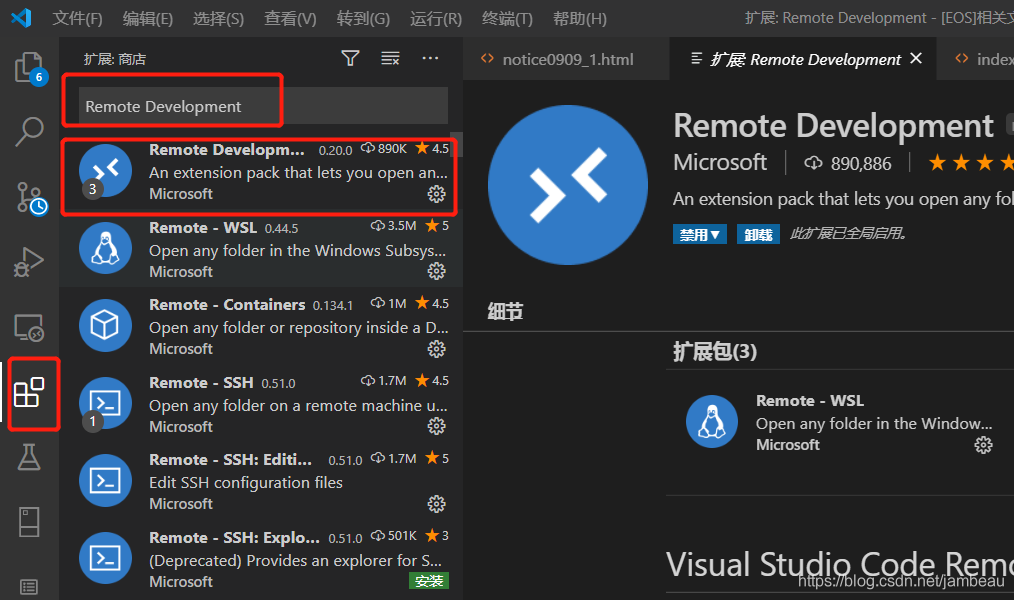Screen dimensions: 1014x600
Task: Select Remote - WSL in the extension list
Action: 261,249
